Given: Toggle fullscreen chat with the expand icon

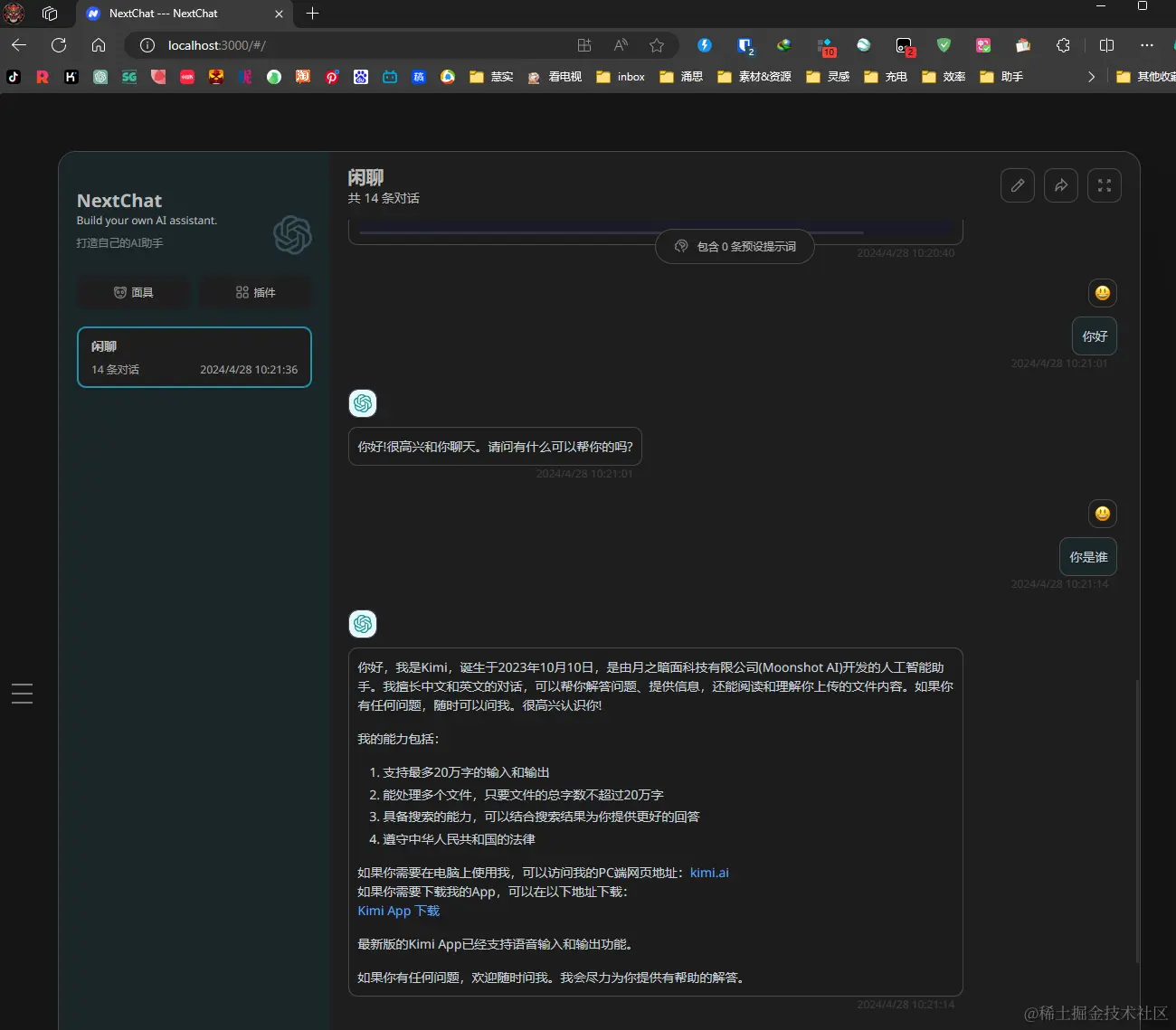Looking at the screenshot, I should point(1105,185).
